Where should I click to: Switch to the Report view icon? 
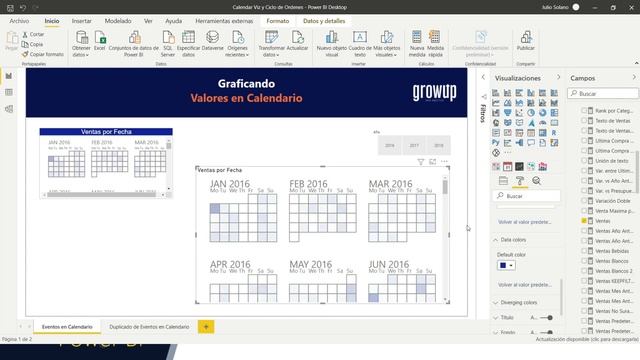coord(9,76)
